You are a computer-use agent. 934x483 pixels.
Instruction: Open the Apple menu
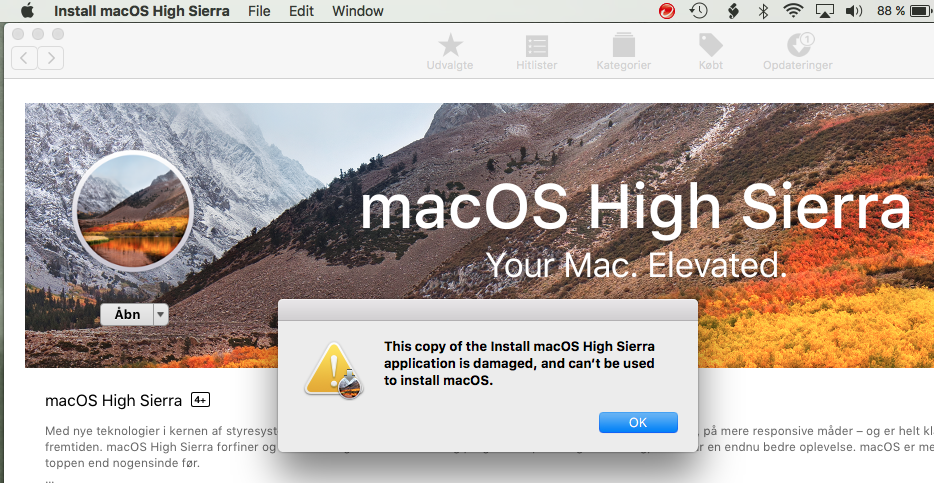click(x=27, y=10)
